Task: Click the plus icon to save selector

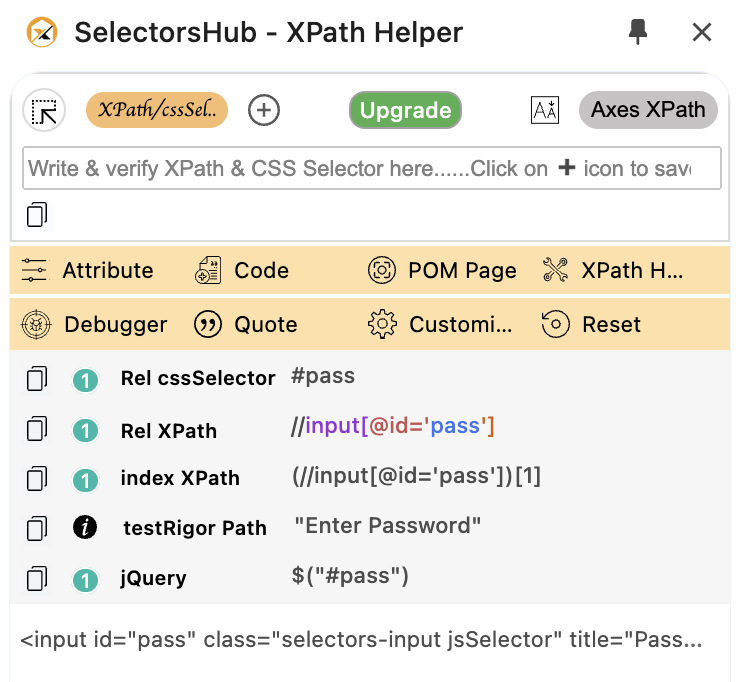Action: coord(264,110)
